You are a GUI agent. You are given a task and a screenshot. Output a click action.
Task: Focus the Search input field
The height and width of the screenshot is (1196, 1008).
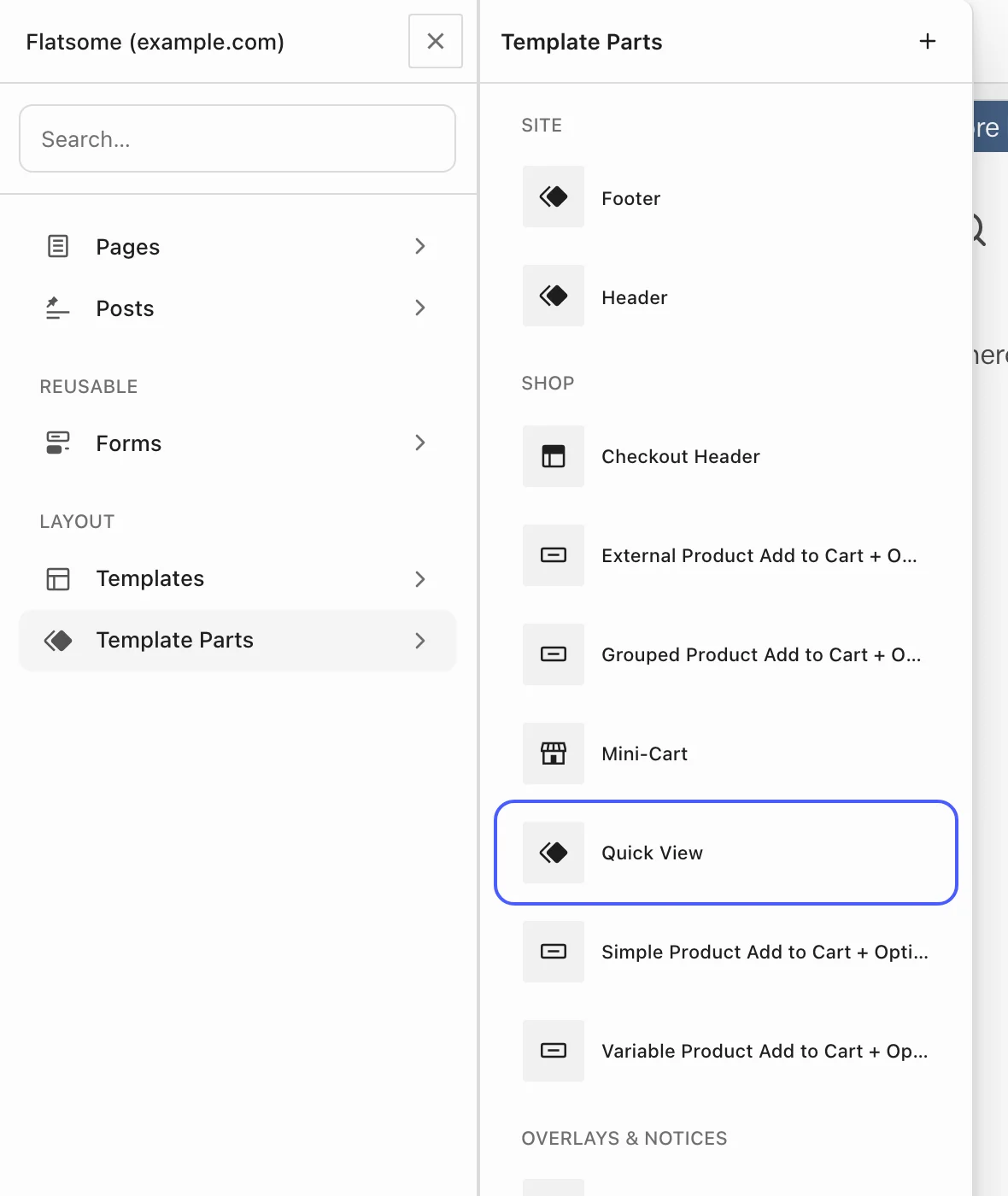[237, 138]
